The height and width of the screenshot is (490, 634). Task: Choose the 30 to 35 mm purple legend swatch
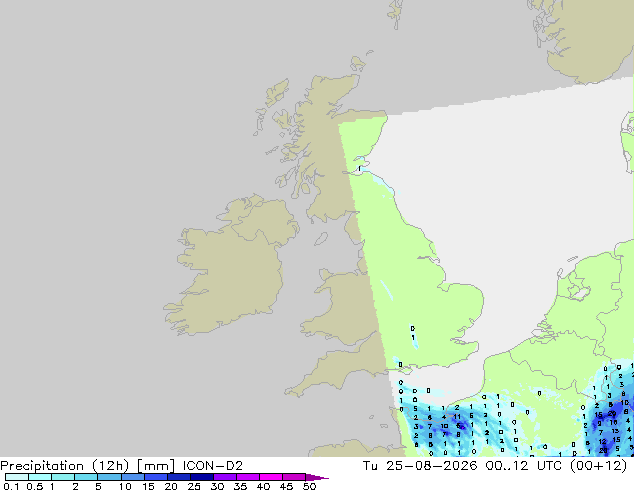coord(225,477)
